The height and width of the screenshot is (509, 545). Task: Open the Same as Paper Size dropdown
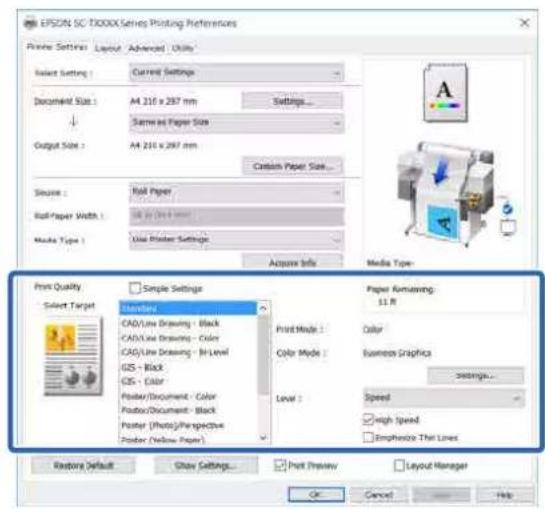click(x=237, y=123)
